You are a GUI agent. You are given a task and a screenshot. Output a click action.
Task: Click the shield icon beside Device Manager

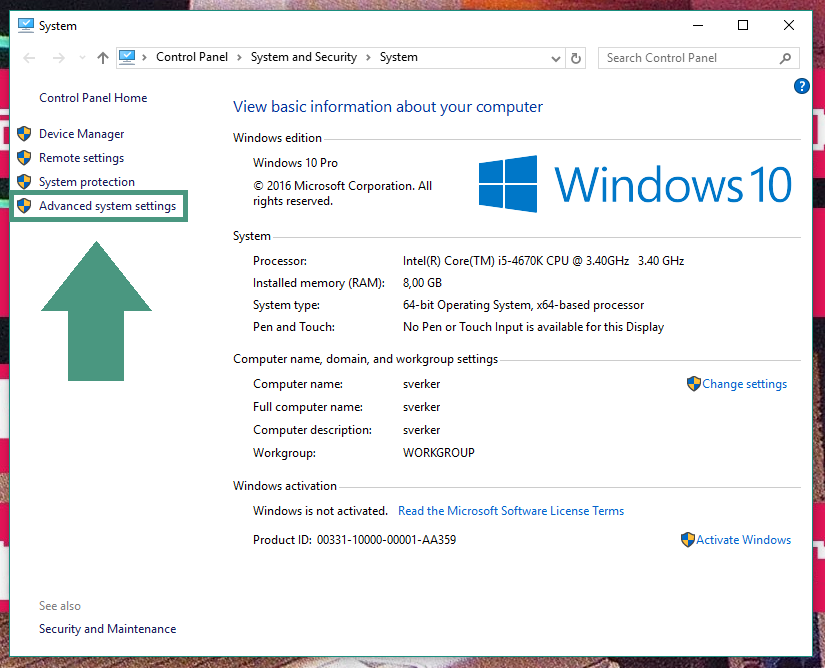24,134
